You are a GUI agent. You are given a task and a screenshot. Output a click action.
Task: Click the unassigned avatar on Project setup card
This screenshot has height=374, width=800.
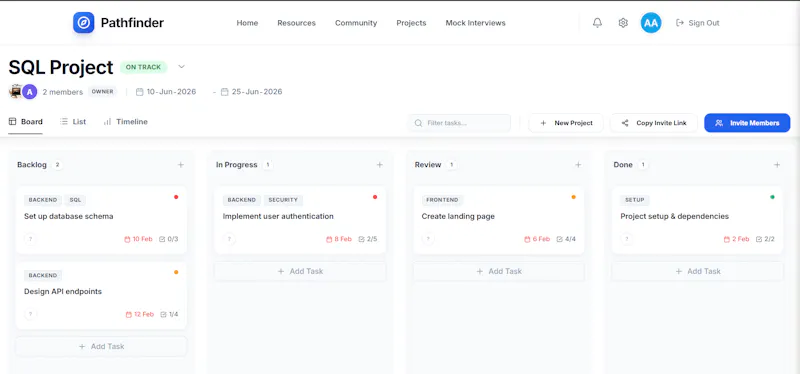[627, 239]
